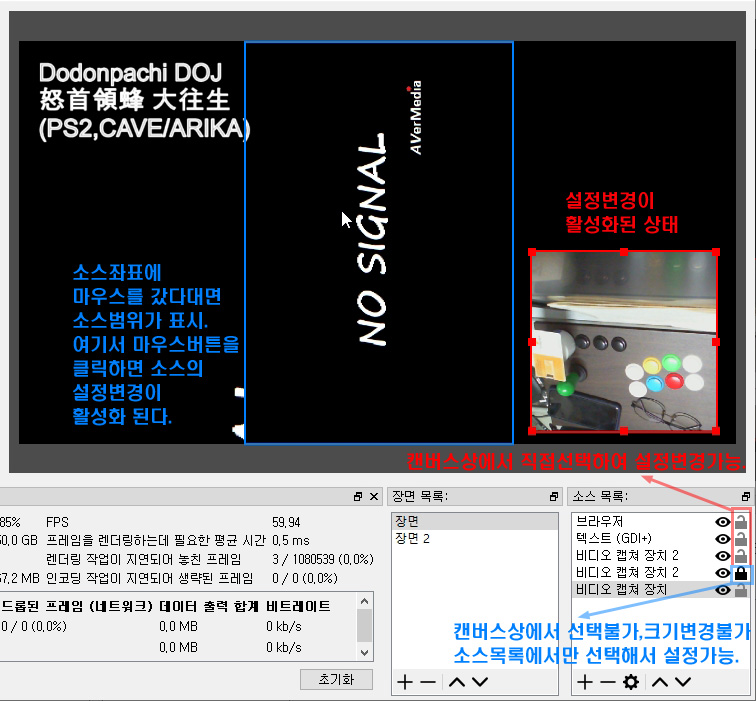Toggle eye icon beside the locked 비디오 캡쳐 장치 2 row

click(x=722, y=573)
